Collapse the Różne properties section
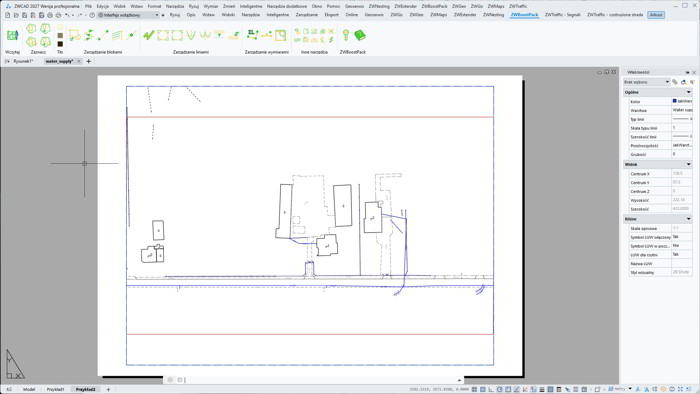The image size is (700, 394). click(688, 219)
